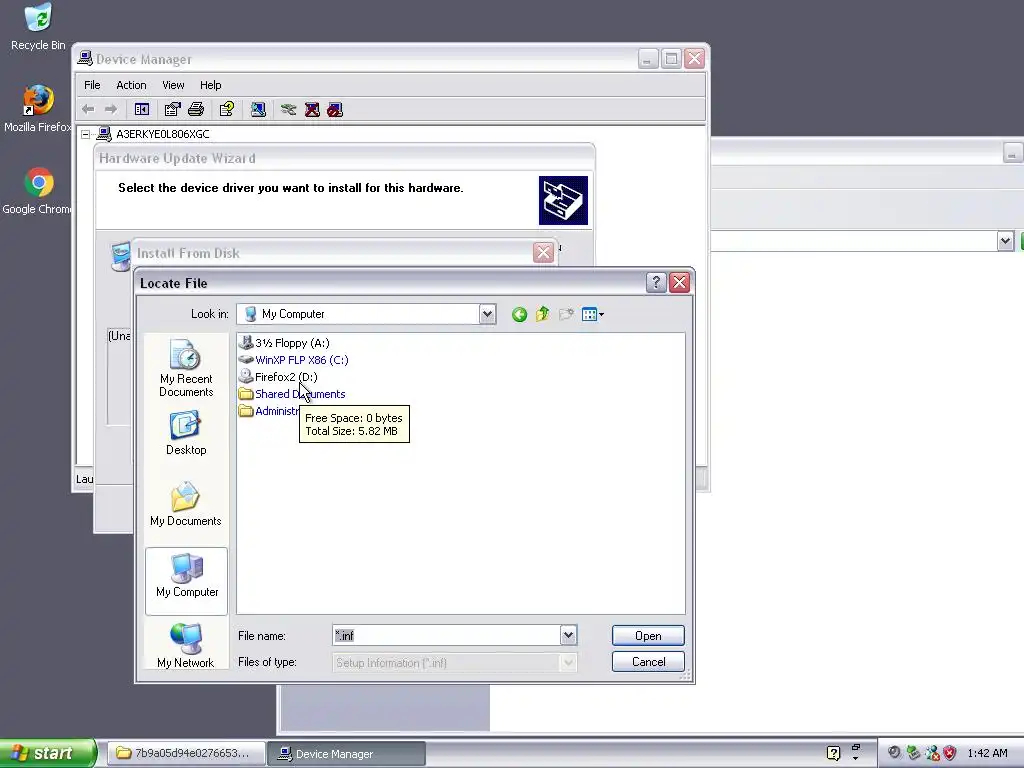Go up one folder level
The image size is (1024, 768).
pos(543,315)
